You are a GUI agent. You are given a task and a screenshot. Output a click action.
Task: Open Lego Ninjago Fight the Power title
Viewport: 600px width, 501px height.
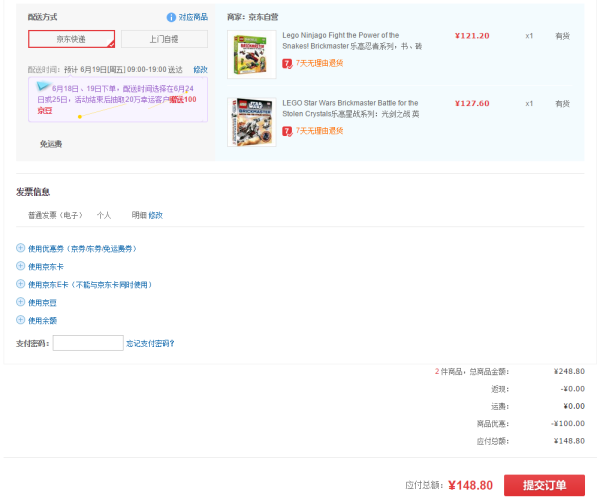click(x=352, y=41)
